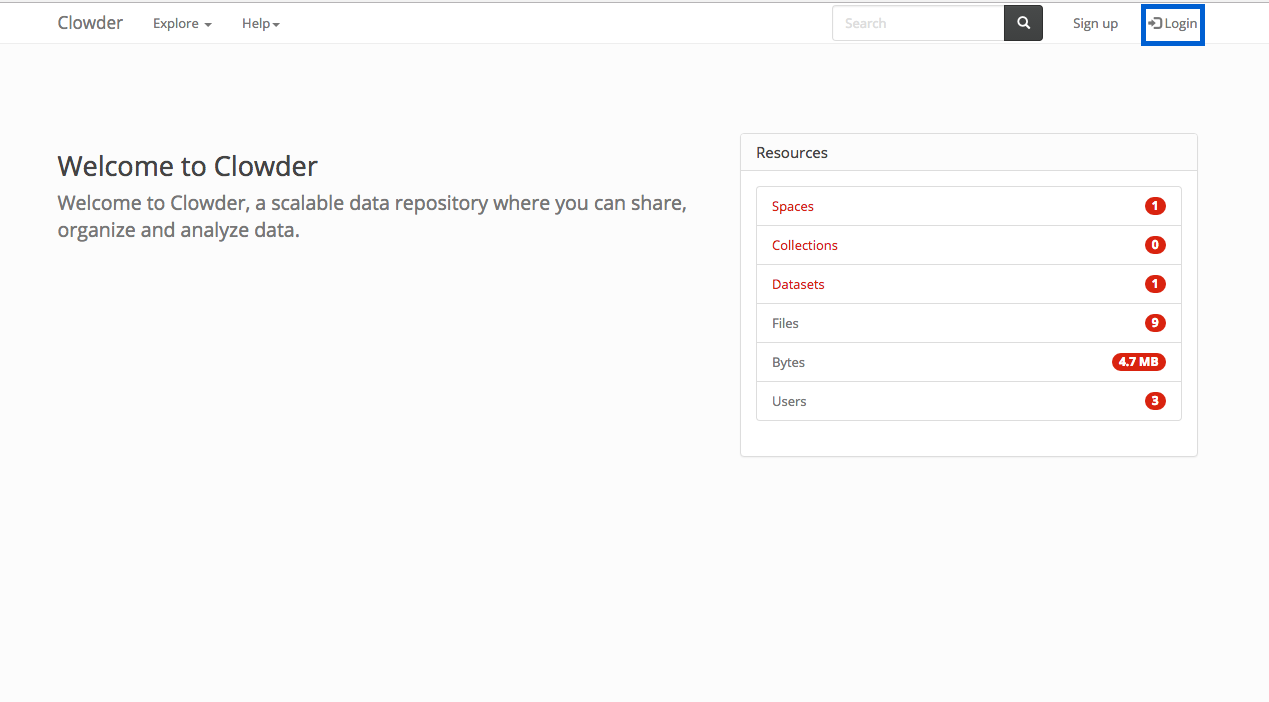Click the Files count badge showing 9
This screenshot has height=702, width=1269.
tap(1155, 323)
